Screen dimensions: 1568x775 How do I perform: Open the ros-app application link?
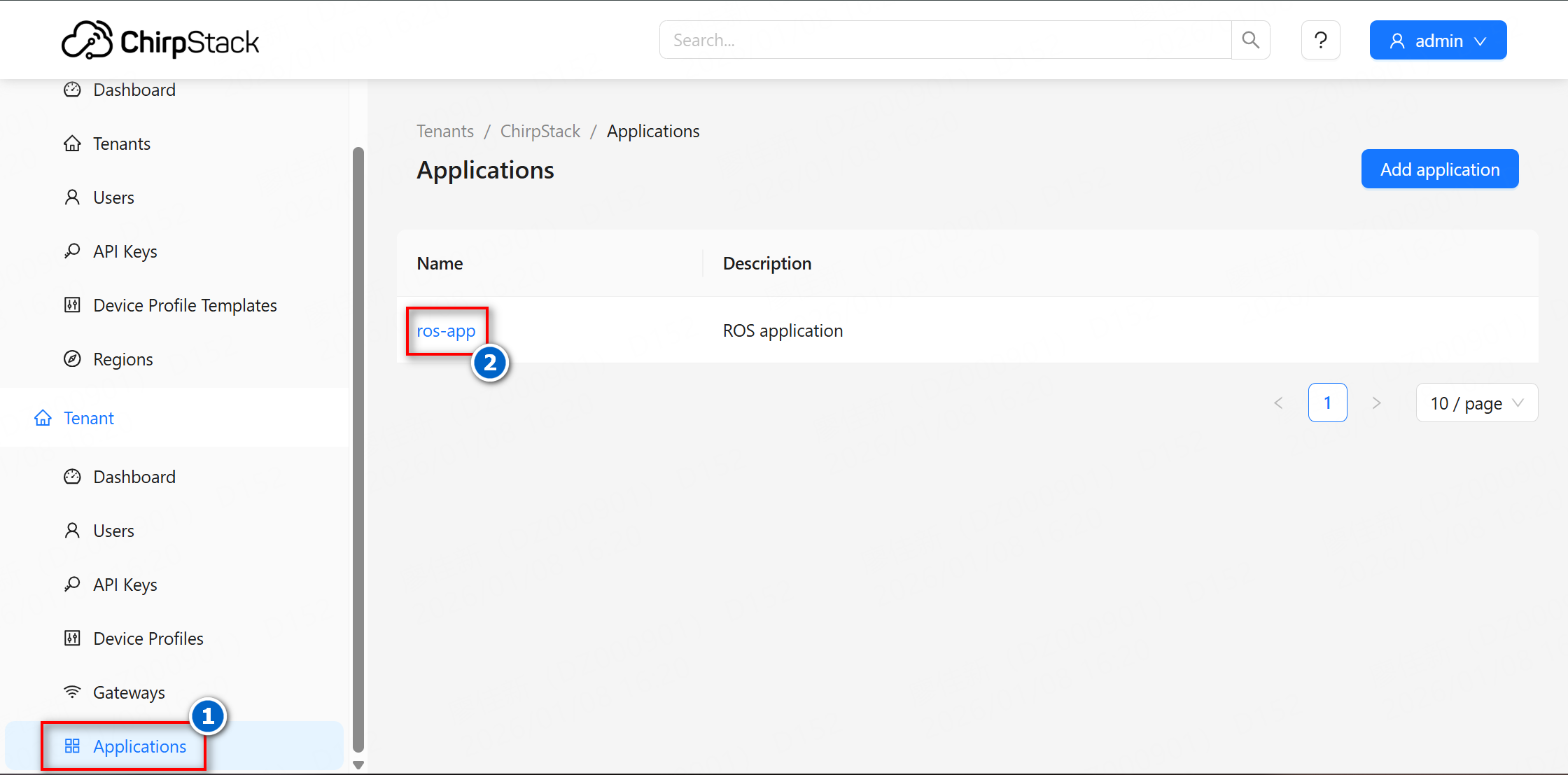click(x=446, y=331)
